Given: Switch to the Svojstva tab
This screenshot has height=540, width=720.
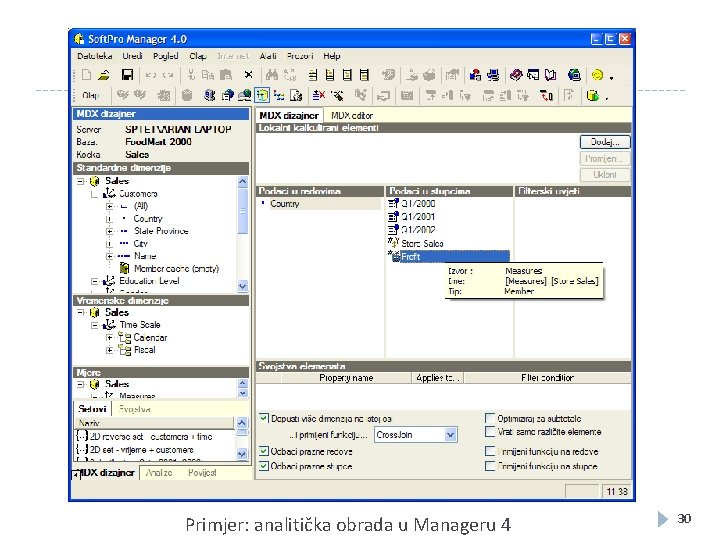Looking at the screenshot, I should click(x=135, y=409).
